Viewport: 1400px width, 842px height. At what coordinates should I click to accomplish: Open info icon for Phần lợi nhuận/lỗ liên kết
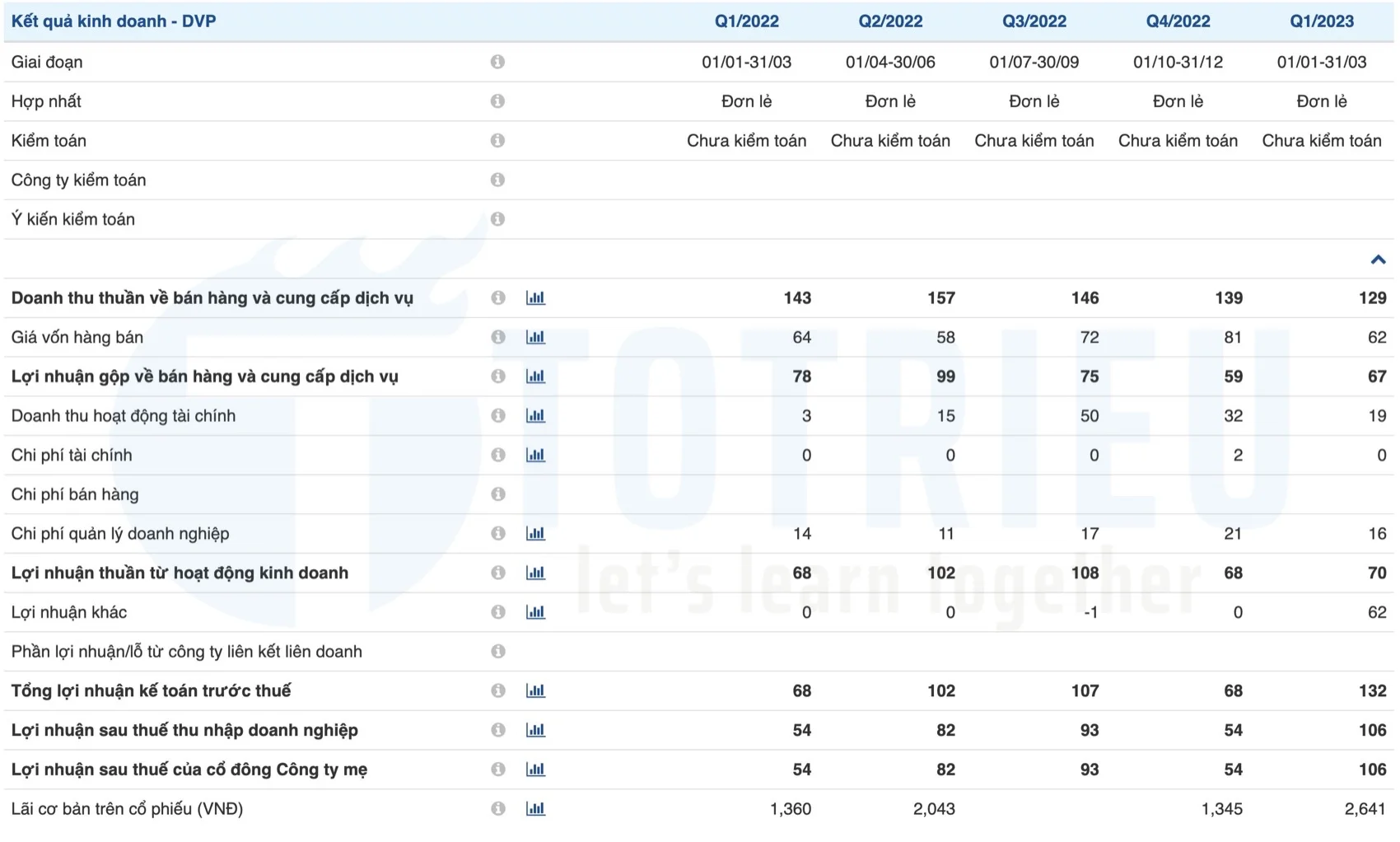[498, 652]
